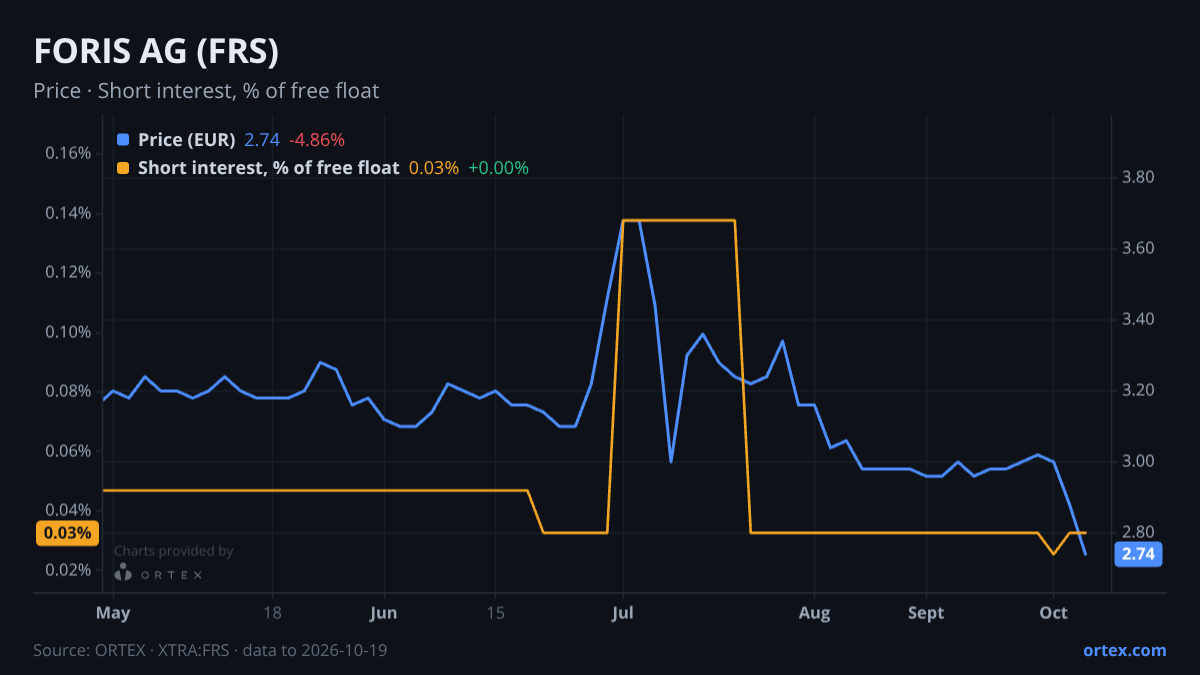Click the 18 date label on time axis
Screen dimensions: 1200x675
coord(272,613)
